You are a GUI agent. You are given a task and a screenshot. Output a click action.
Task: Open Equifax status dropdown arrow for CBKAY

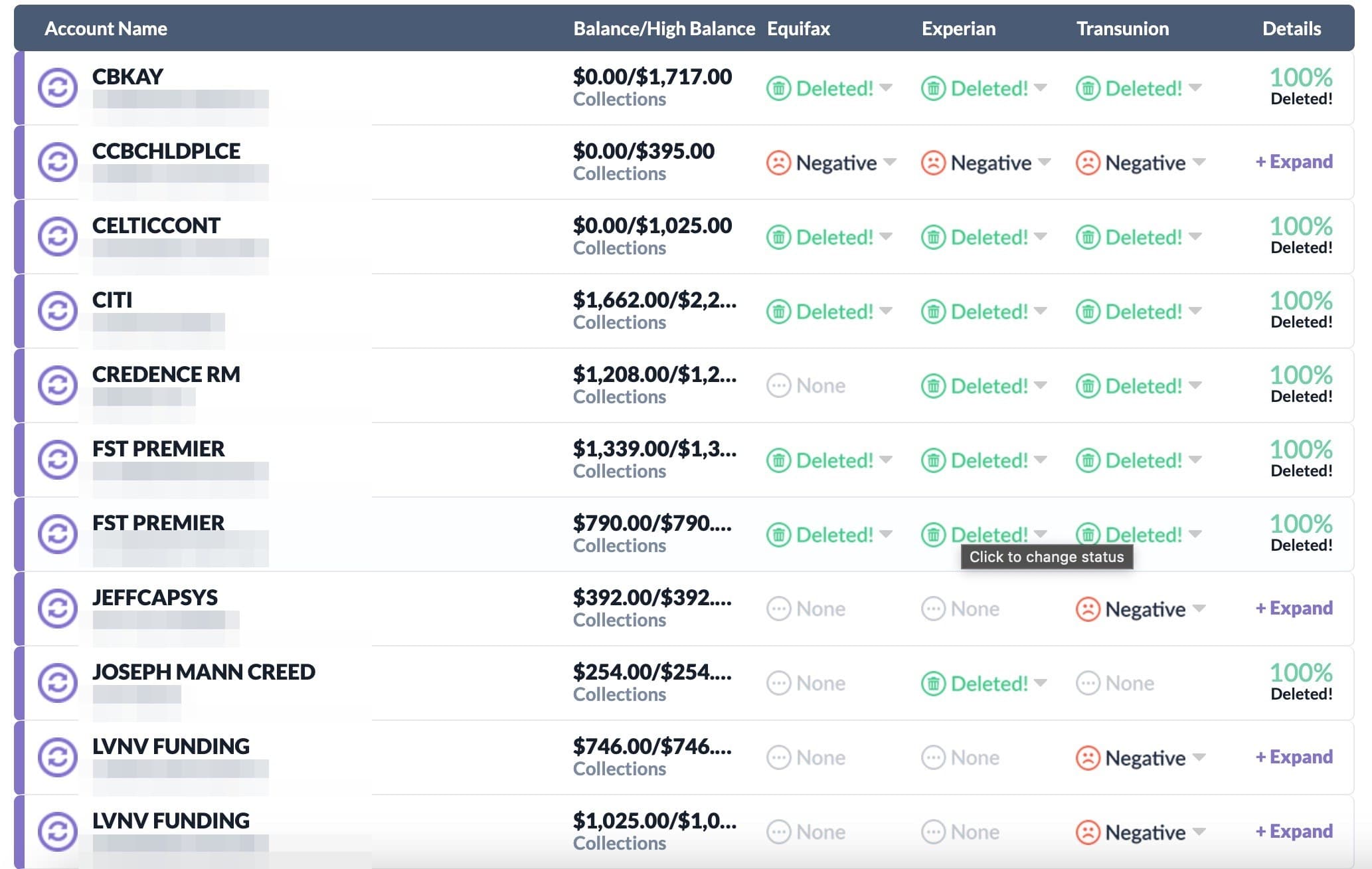[x=886, y=87]
